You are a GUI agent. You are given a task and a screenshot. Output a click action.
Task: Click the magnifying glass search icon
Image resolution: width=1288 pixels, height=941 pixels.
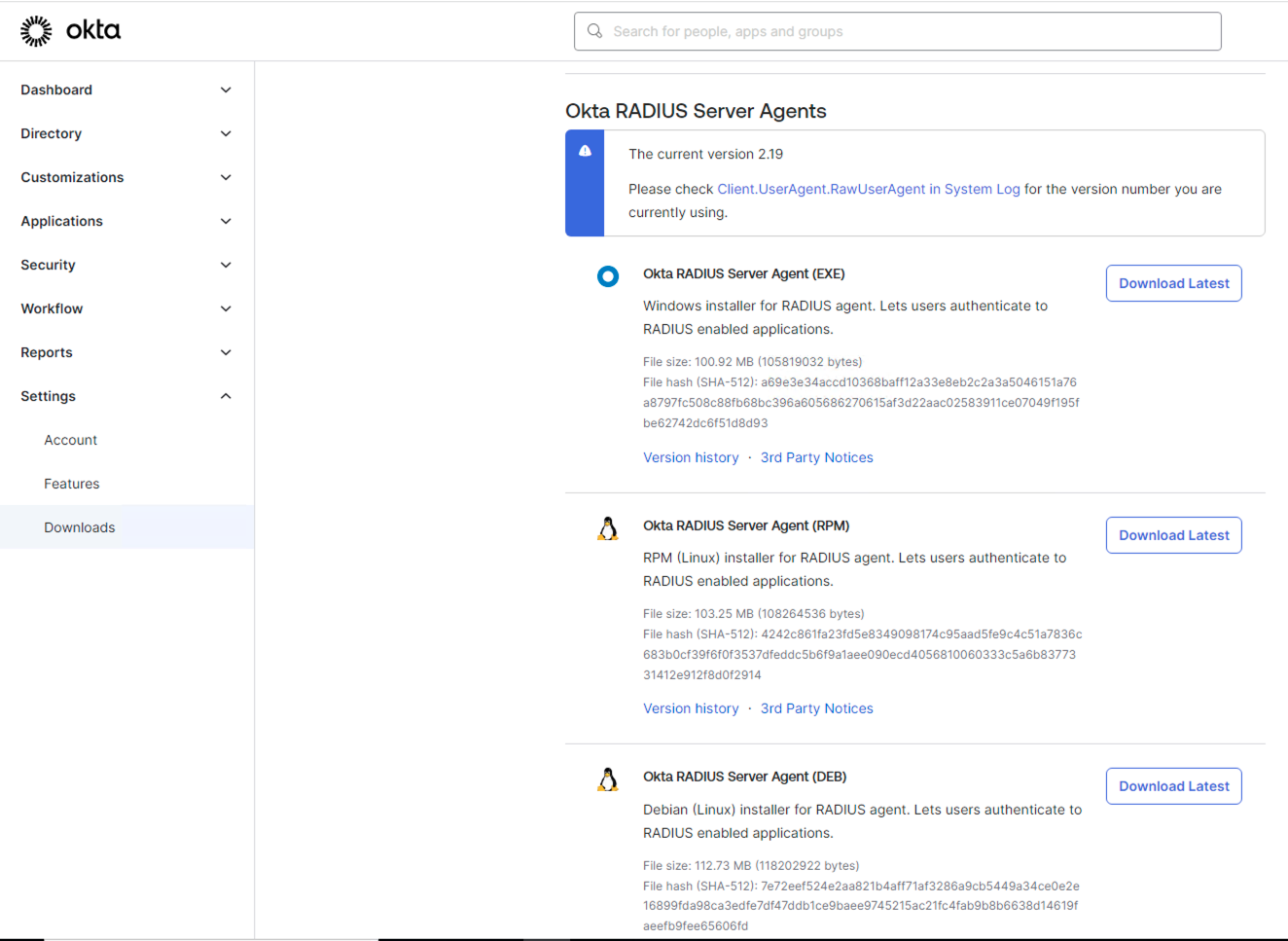594,30
